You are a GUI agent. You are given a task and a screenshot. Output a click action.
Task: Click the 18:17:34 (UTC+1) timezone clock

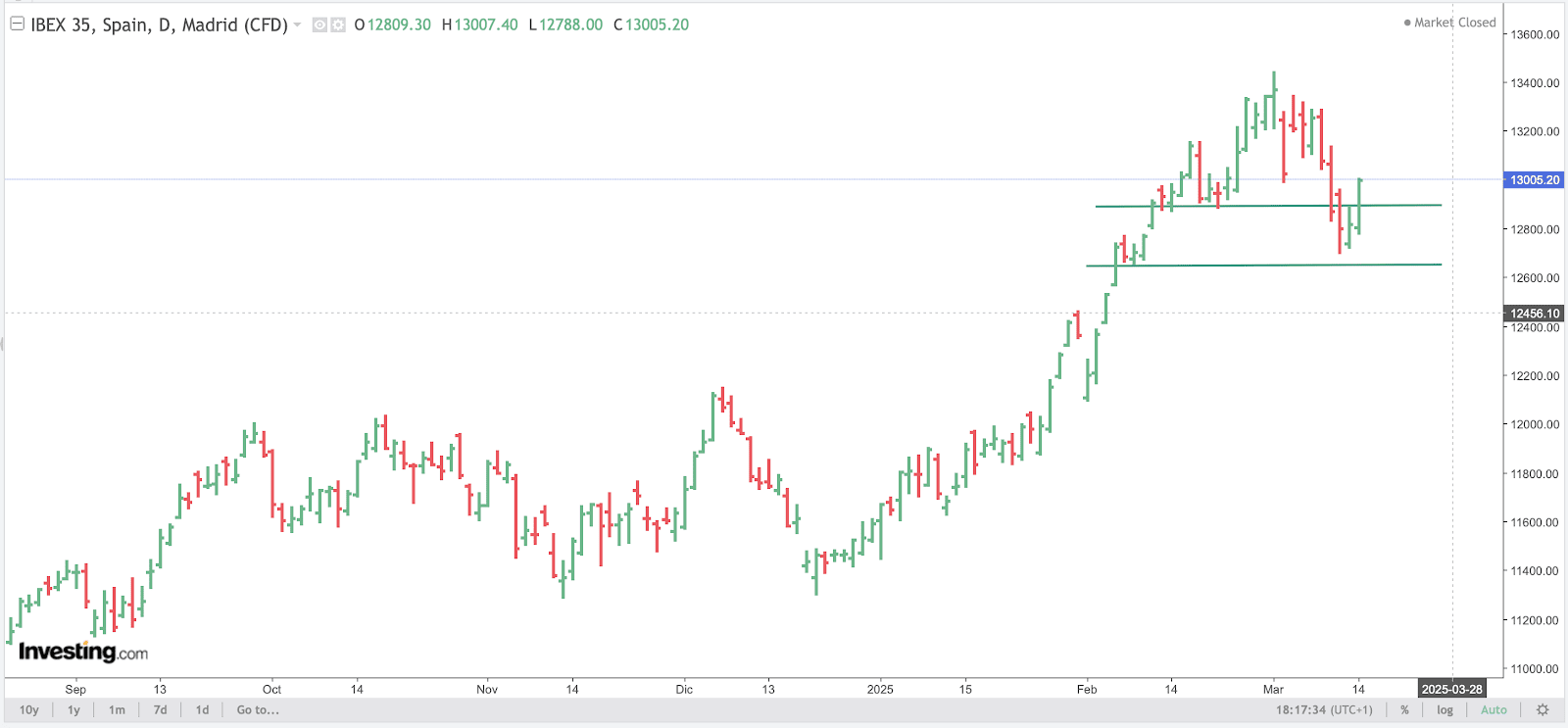(1324, 710)
